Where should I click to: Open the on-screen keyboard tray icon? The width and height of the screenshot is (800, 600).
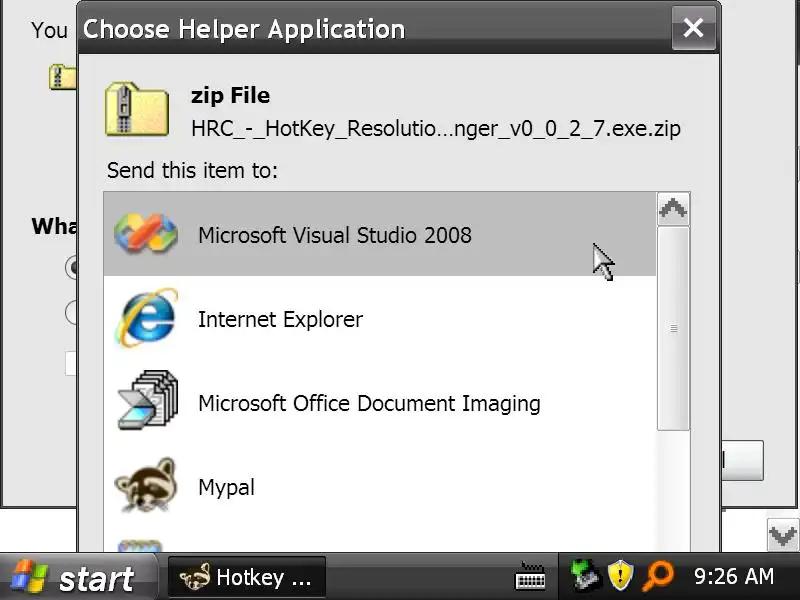coord(530,577)
